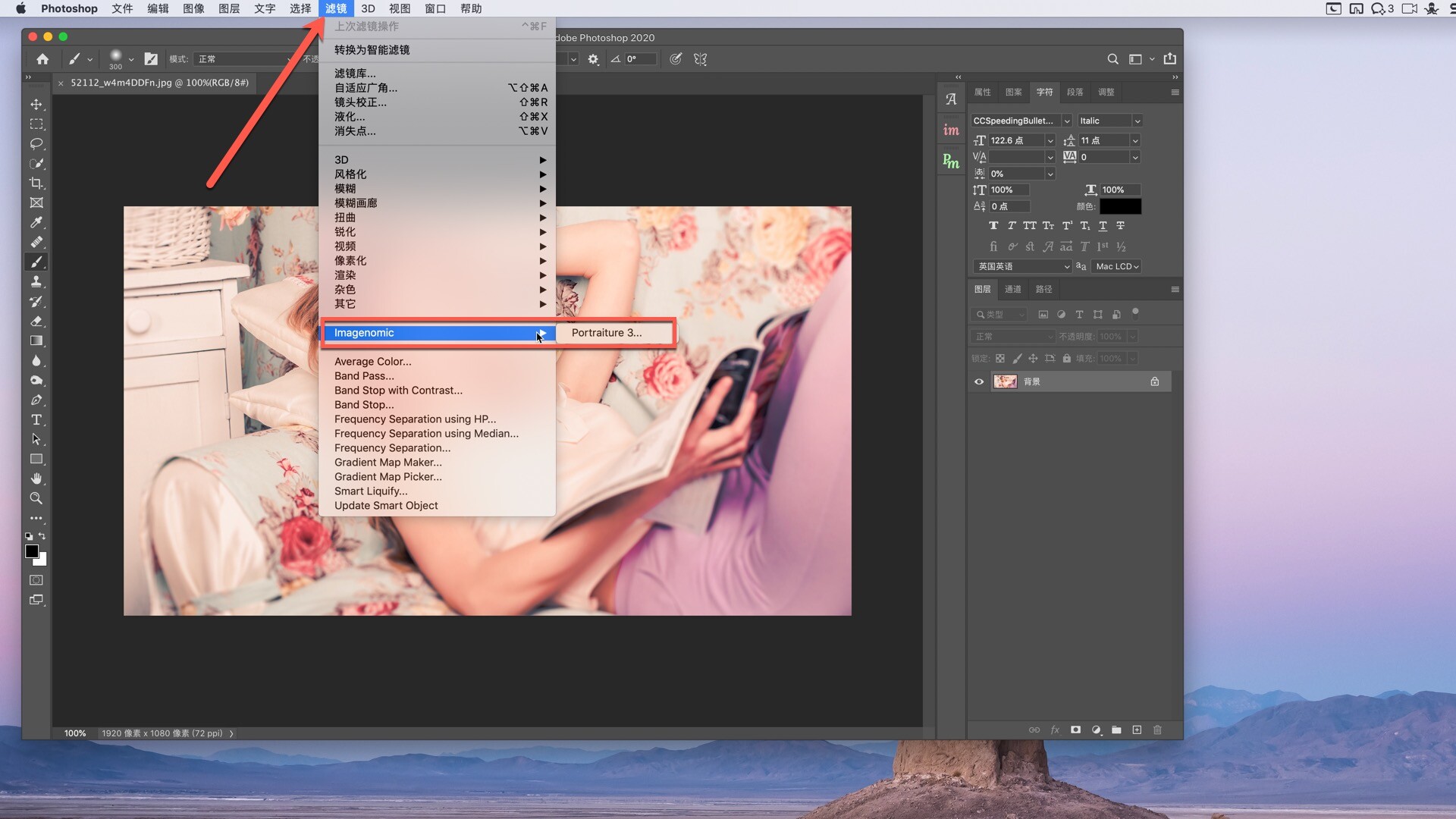Select the Eyedropper tool

36,223
